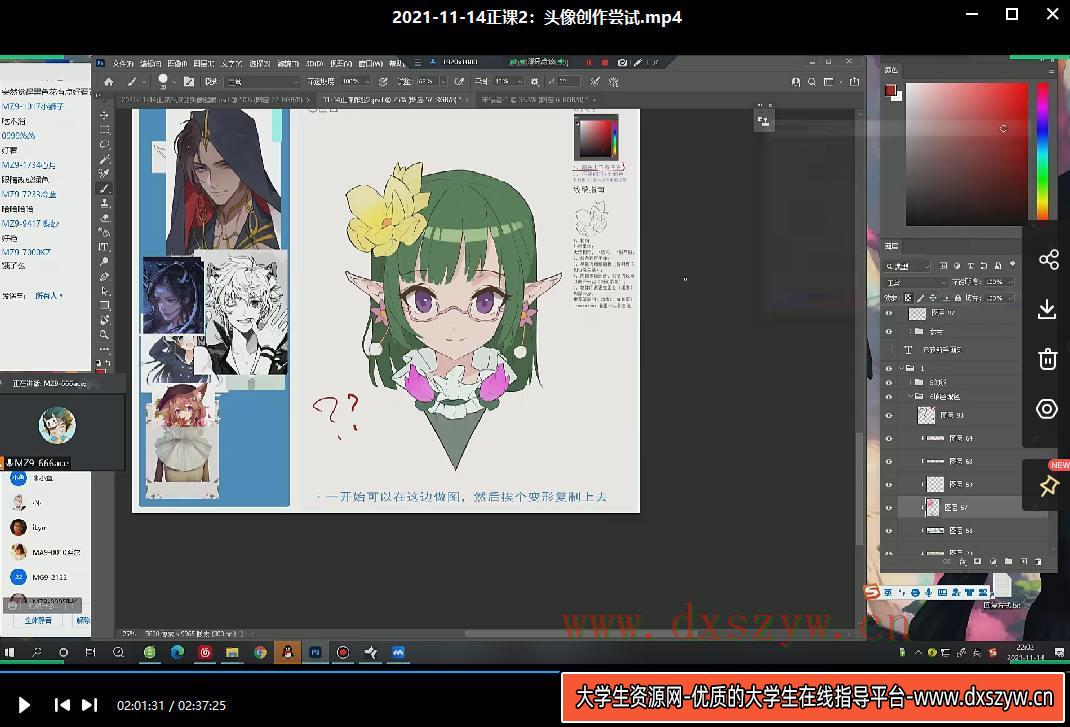Click the QQ penguin taskbar icon
This screenshot has width=1070, height=727.
[x=288, y=653]
